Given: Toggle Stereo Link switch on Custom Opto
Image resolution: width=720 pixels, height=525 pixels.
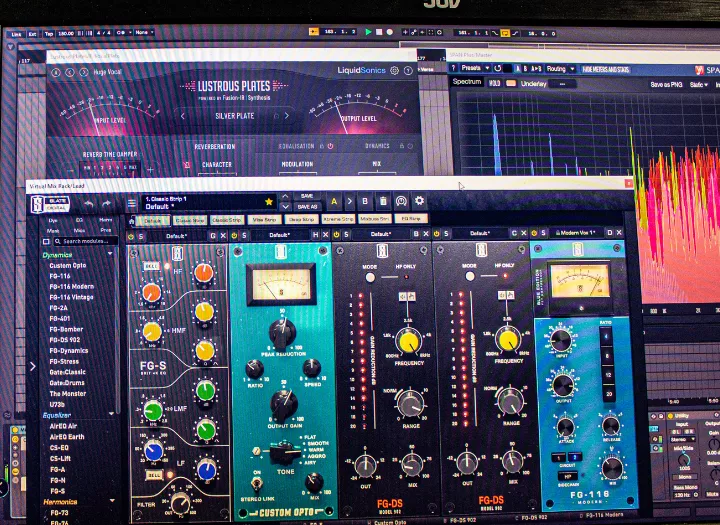Looking at the screenshot, I should [256, 484].
